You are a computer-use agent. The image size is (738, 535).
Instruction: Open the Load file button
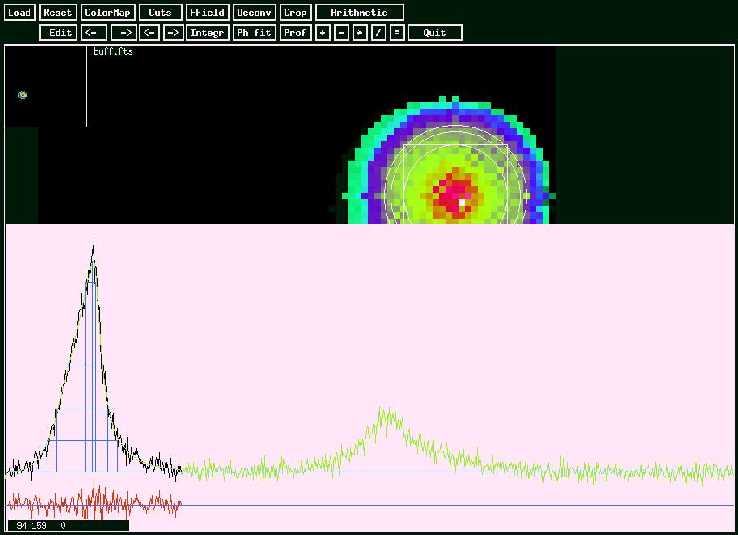point(19,13)
